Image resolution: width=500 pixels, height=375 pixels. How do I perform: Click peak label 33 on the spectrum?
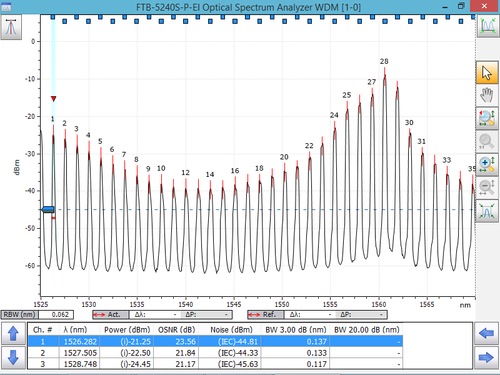[x=446, y=160]
